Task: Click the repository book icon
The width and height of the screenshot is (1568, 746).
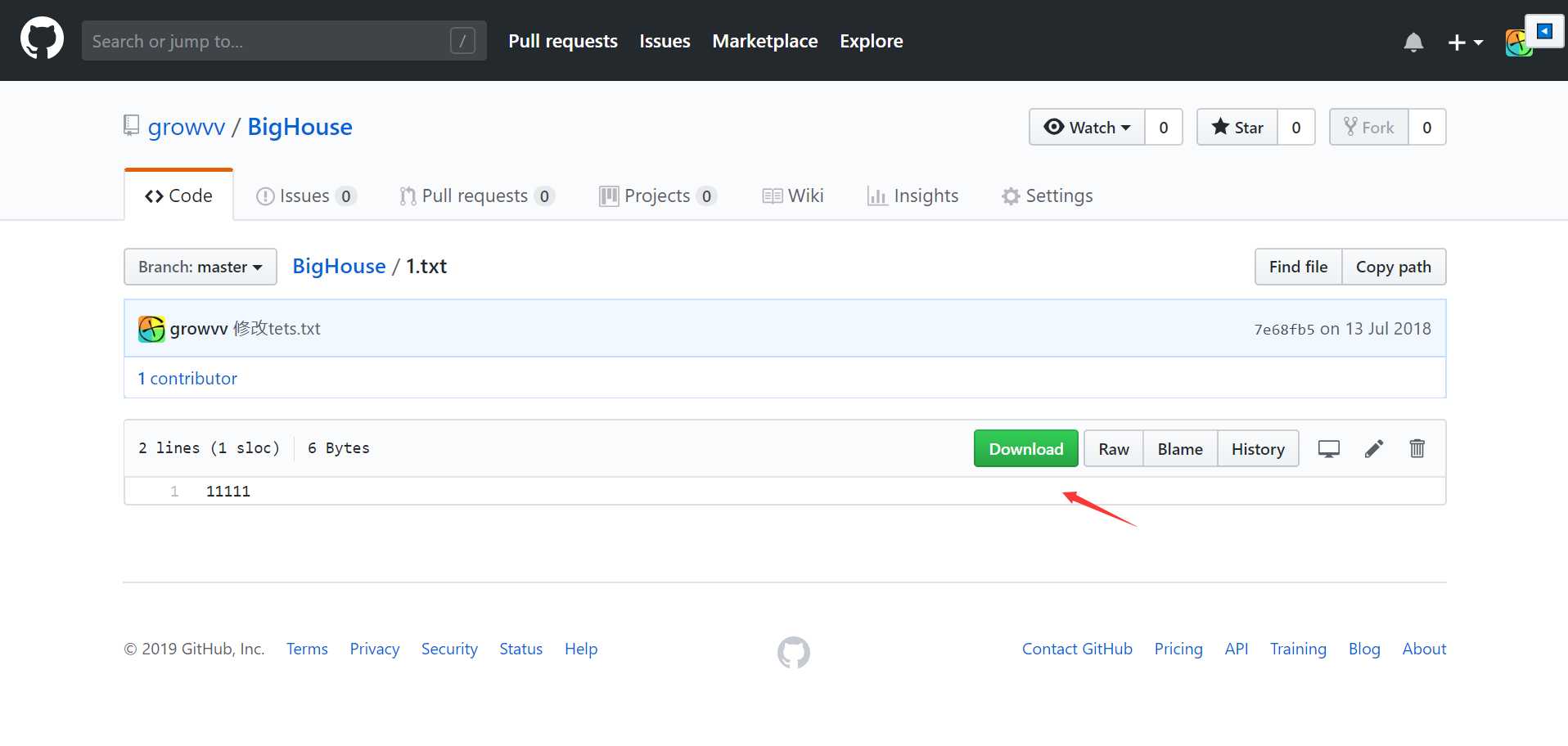Action: pos(131,125)
